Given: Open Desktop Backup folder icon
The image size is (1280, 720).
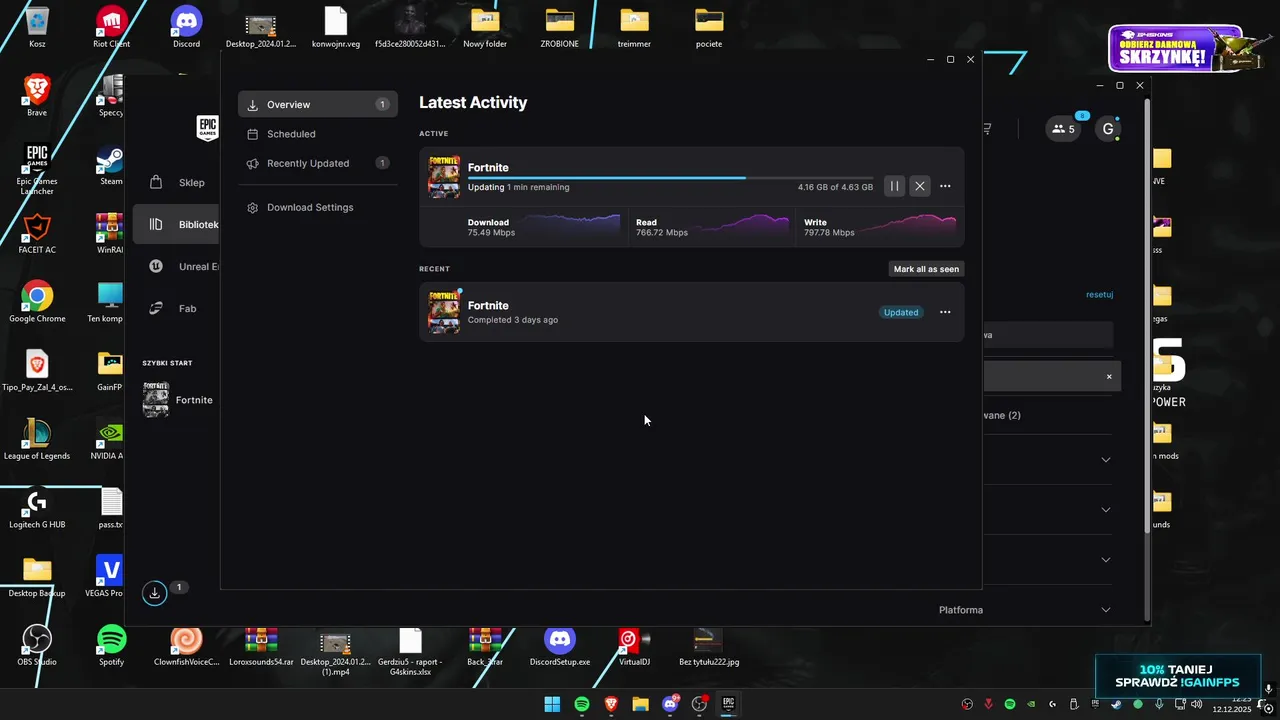Looking at the screenshot, I should pyautogui.click(x=37, y=576).
